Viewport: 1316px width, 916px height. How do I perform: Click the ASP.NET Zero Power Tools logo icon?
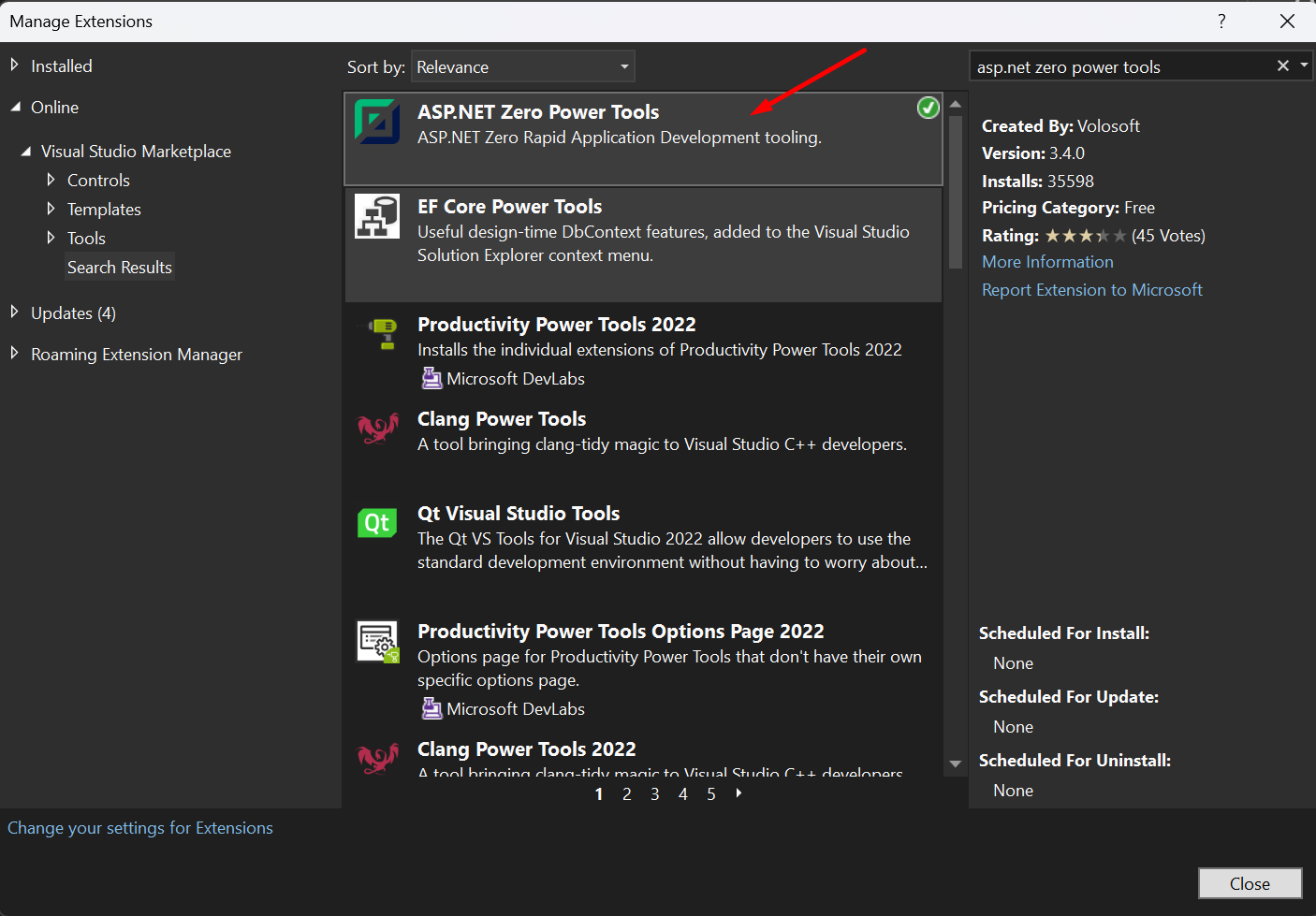click(377, 122)
